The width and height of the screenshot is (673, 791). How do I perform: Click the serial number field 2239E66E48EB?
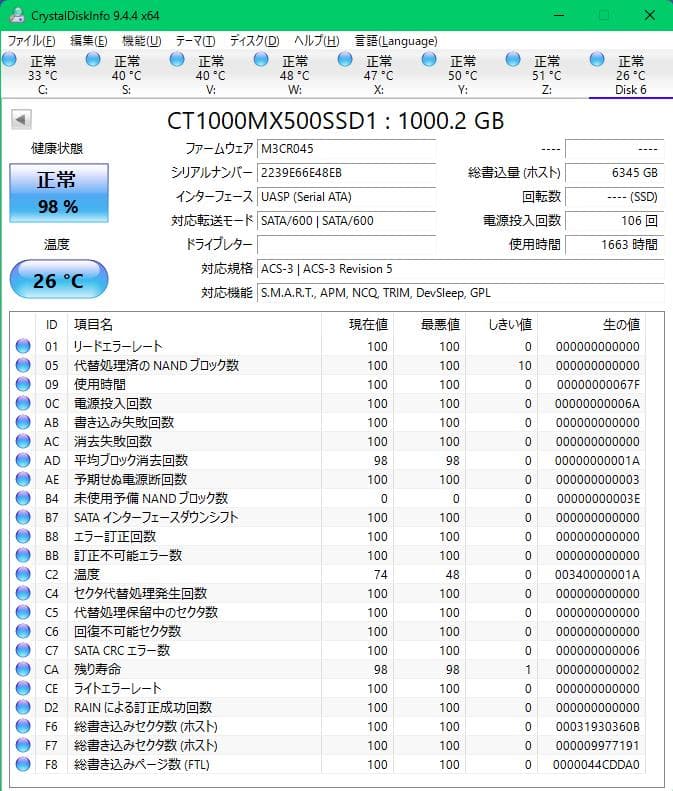pos(347,173)
